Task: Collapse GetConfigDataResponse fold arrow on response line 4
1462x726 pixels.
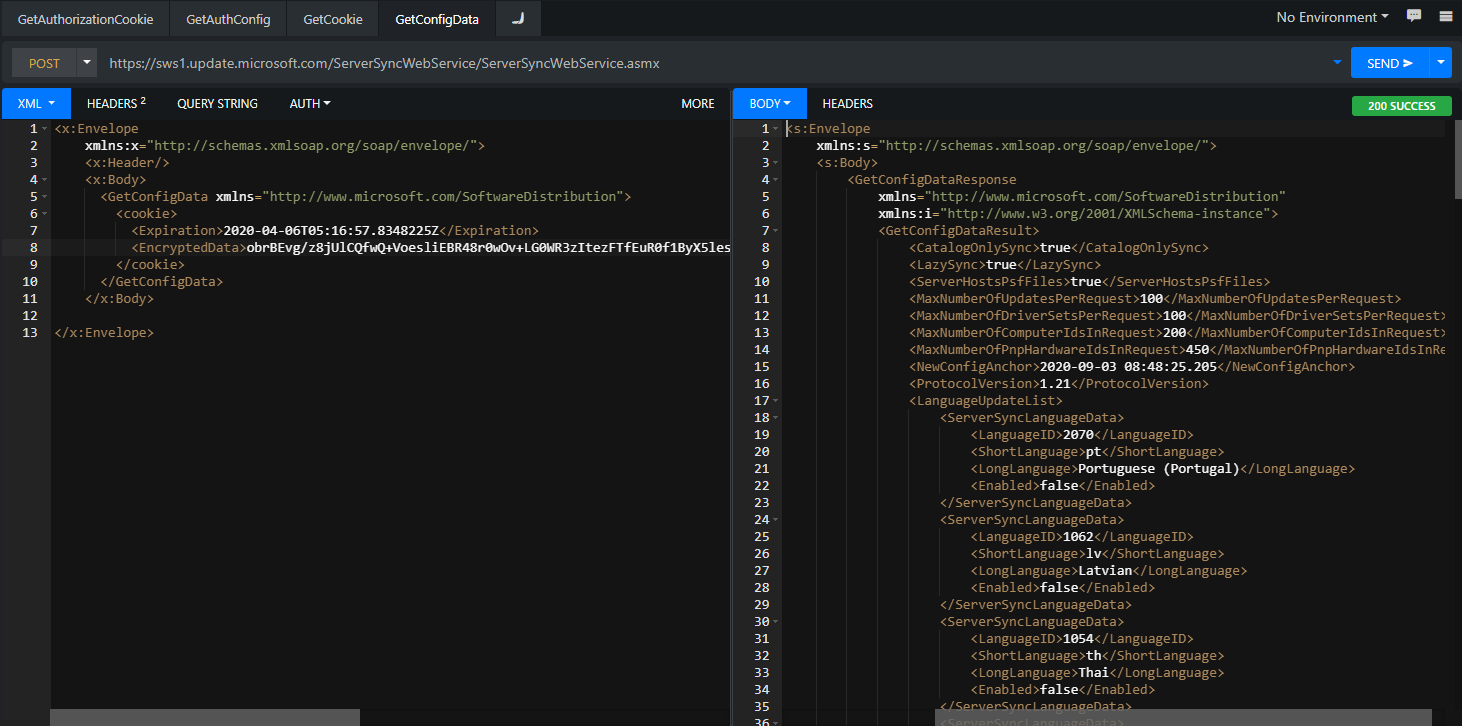Action: (777, 180)
